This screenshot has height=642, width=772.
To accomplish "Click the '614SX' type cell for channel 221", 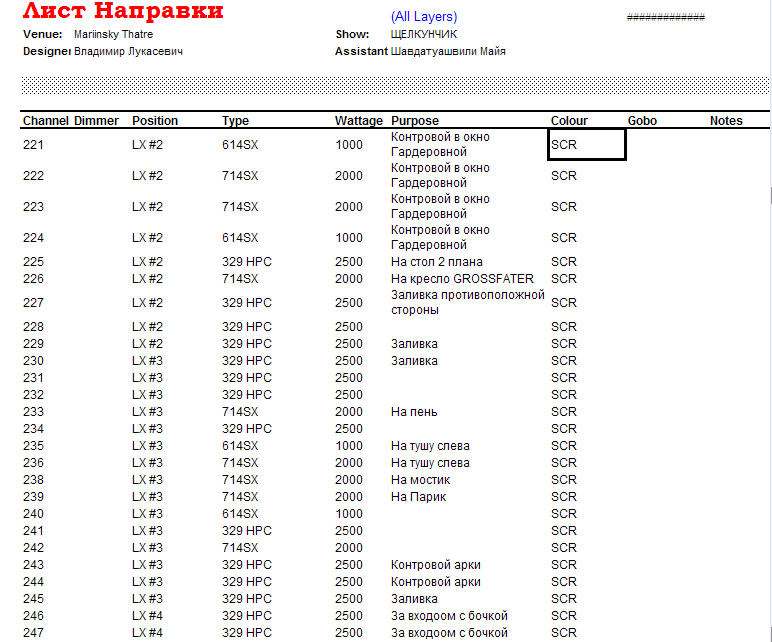I will point(240,145).
